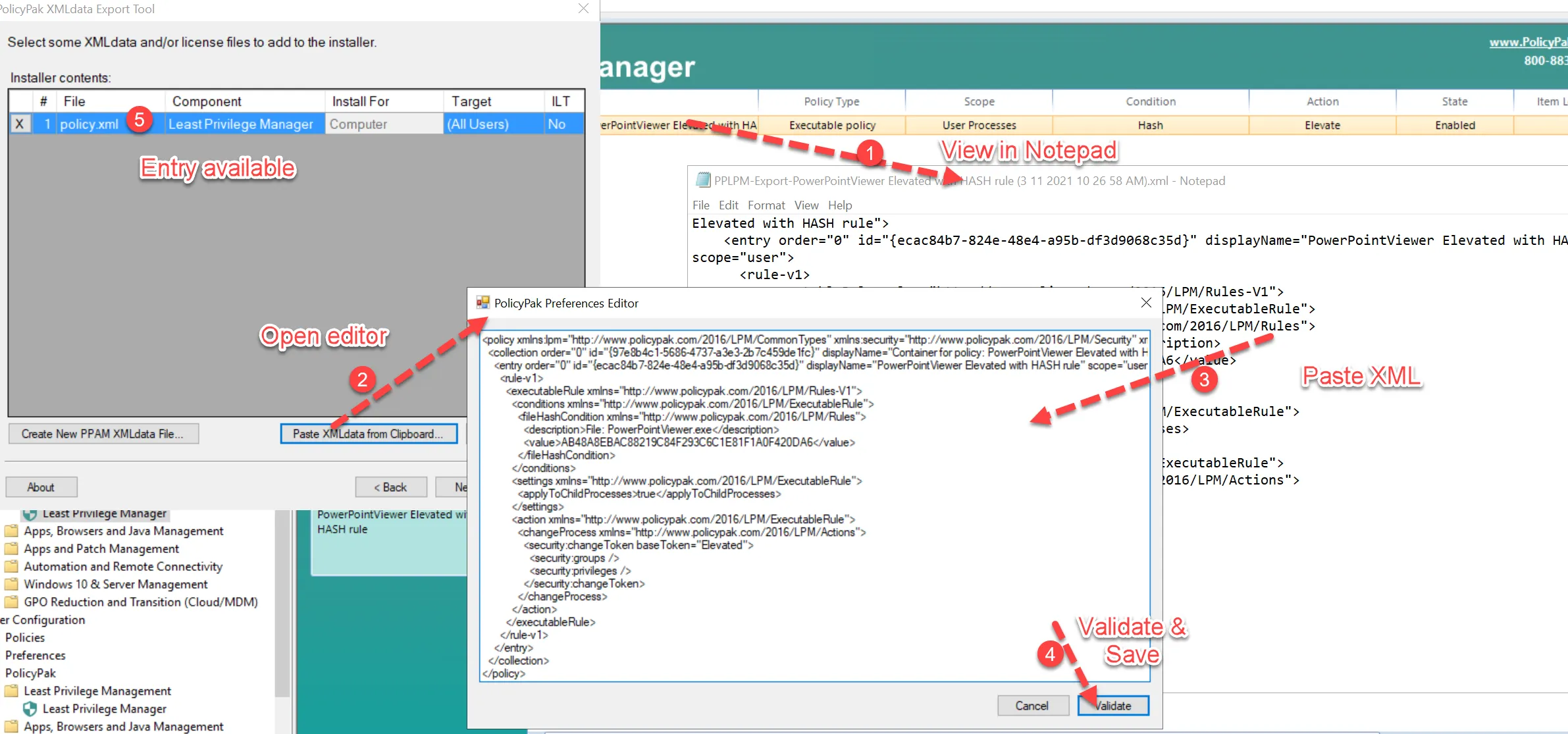Click row number 1 cell in installer list
1568x734 pixels.
(x=45, y=124)
